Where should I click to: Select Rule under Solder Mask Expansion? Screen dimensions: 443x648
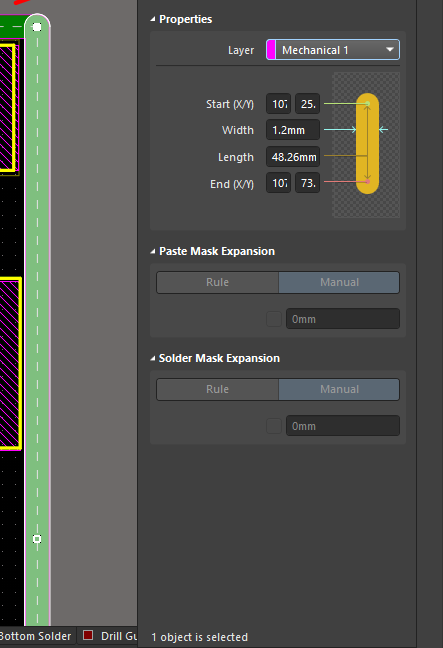(x=217, y=389)
